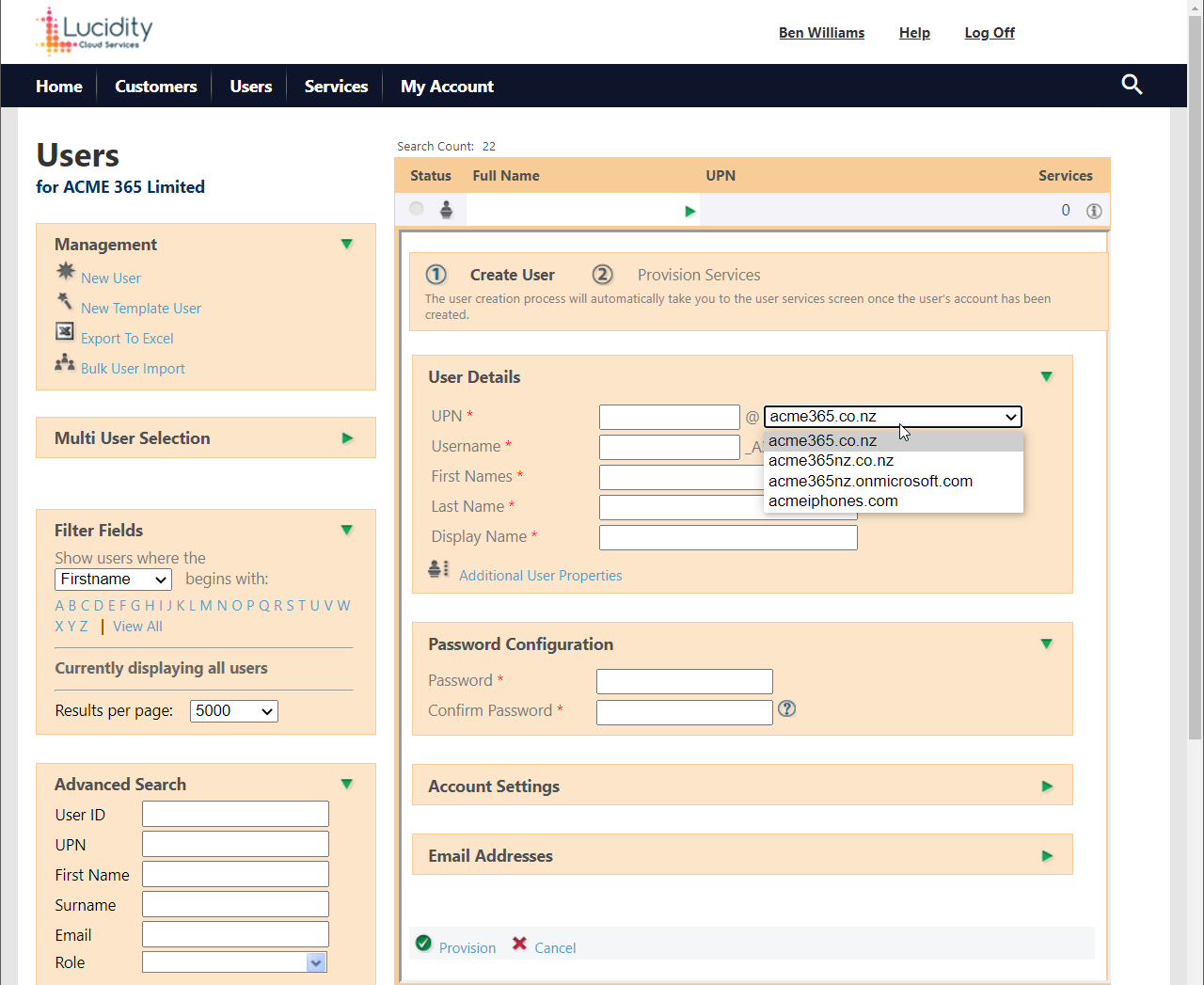The width and height of the screenshot is (1204, 985).
Task: Click the step 2 Provision Services circle icon
Action: (602, 275)
